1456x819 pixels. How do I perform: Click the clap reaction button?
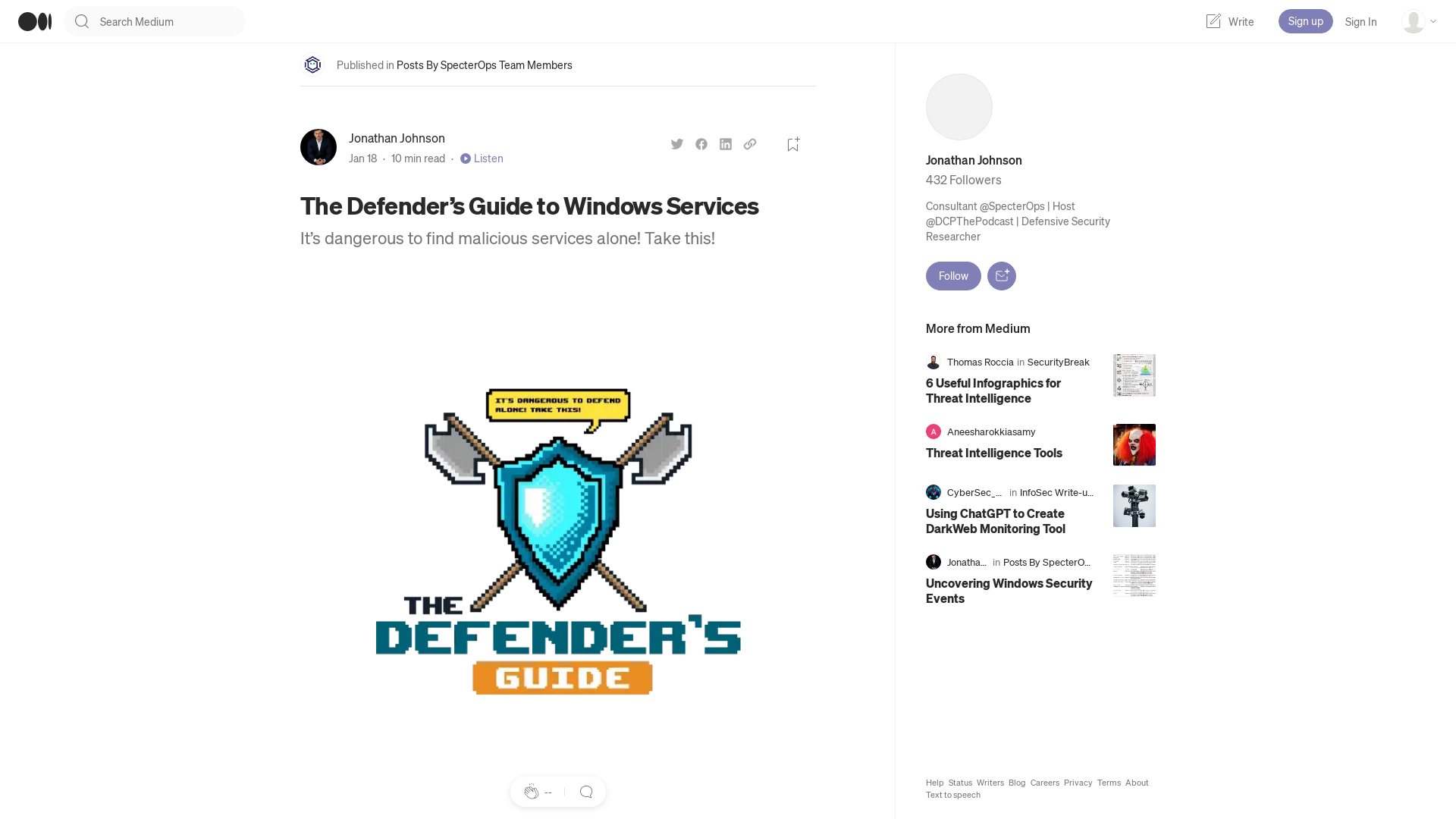coord(531,792)
